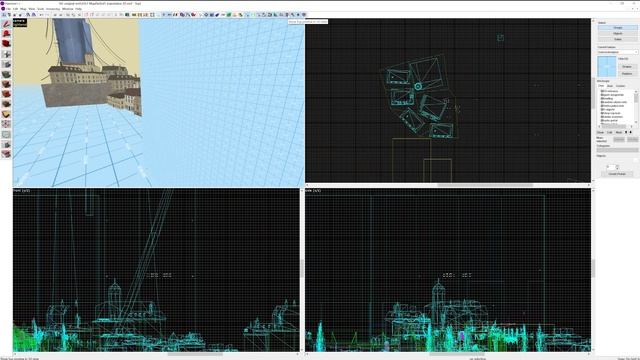Move the selected VisGroup up with the arrow

pyautogui.click(x=626, y=132)
